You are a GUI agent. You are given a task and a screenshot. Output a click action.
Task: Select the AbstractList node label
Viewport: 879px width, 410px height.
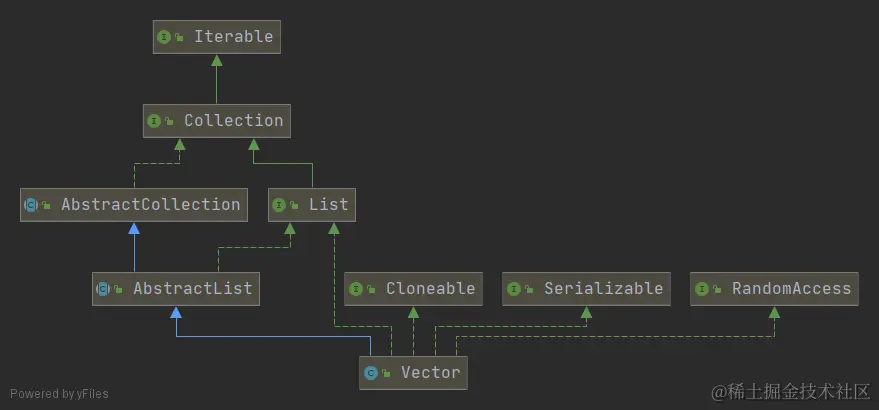(192, 289)
